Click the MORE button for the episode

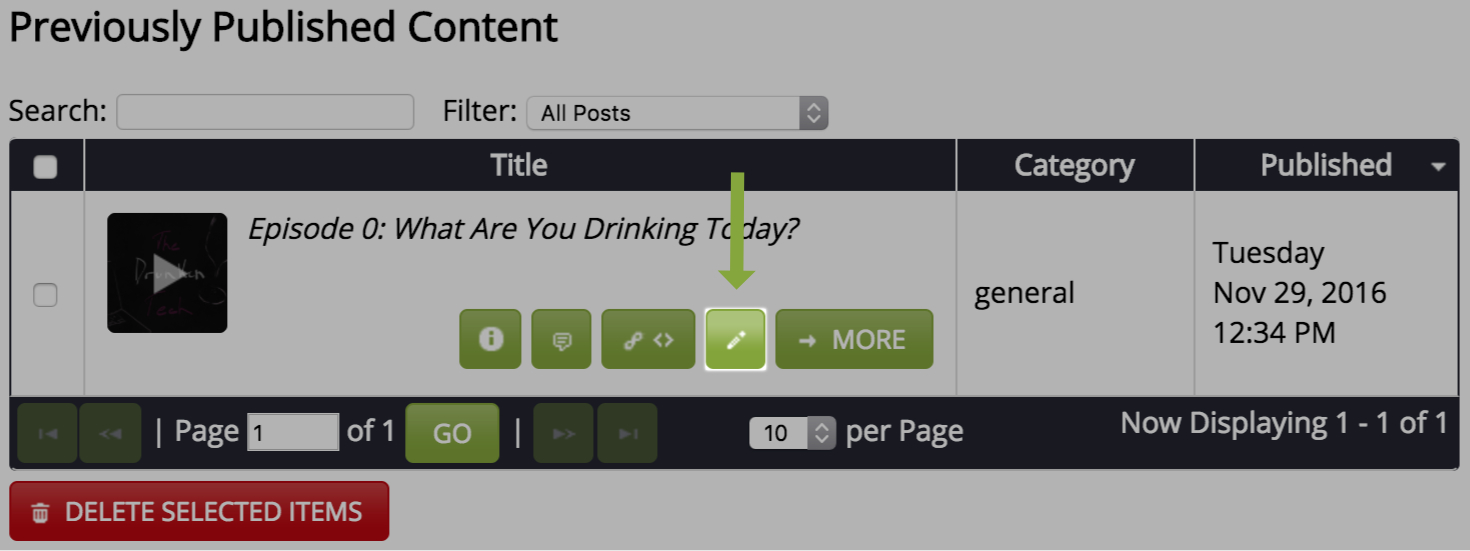click(x=854, y=339)
